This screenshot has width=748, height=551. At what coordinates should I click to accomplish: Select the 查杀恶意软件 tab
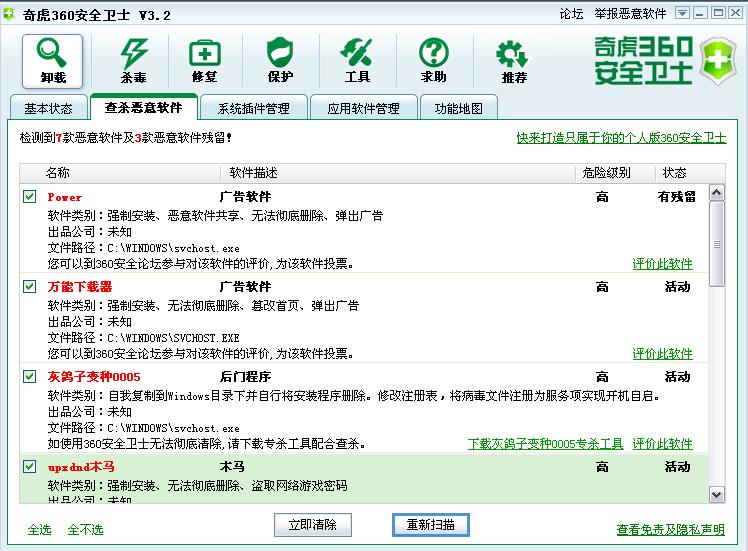tap(144, 107)
